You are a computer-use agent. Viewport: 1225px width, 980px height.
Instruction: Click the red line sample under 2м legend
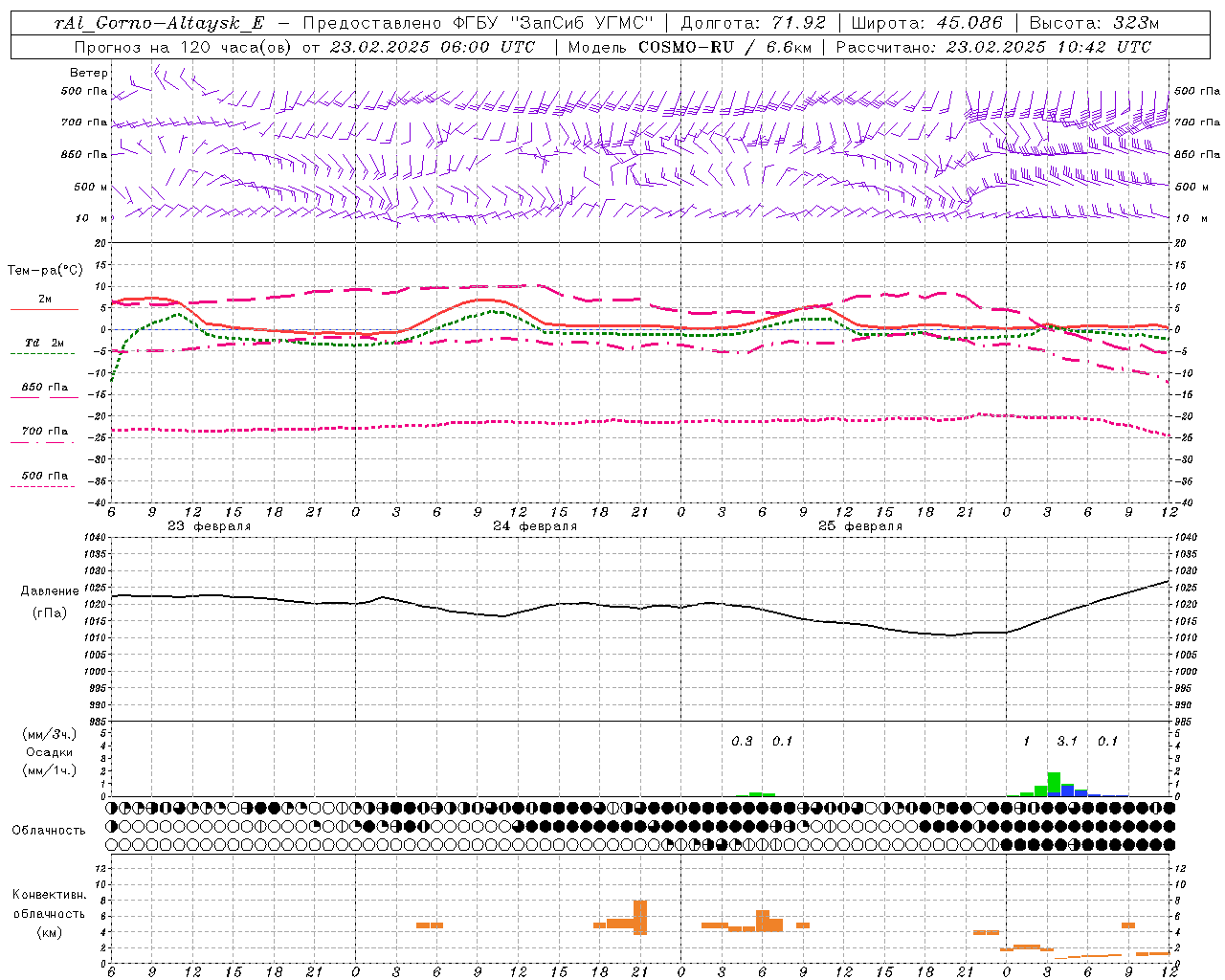pyautogui.click(x=44, y=310)
